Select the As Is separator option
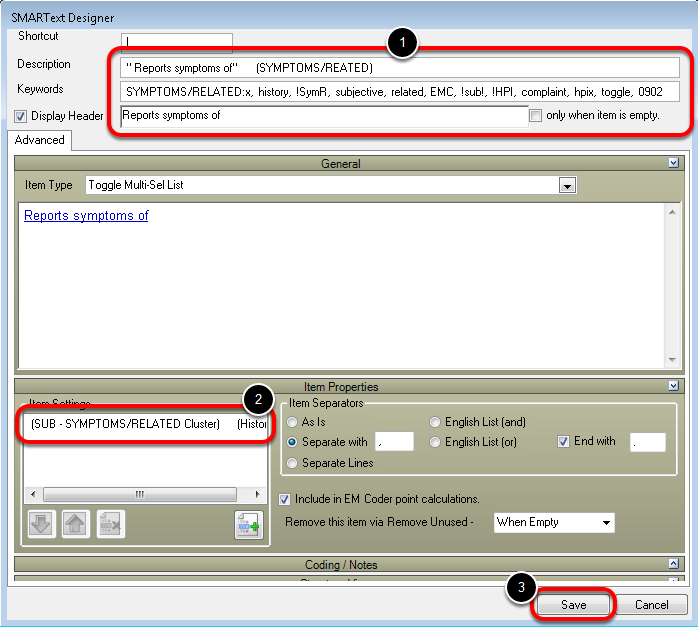Image resolution: width=698 pixels, height=627 pixels. [x=292, y=422]
